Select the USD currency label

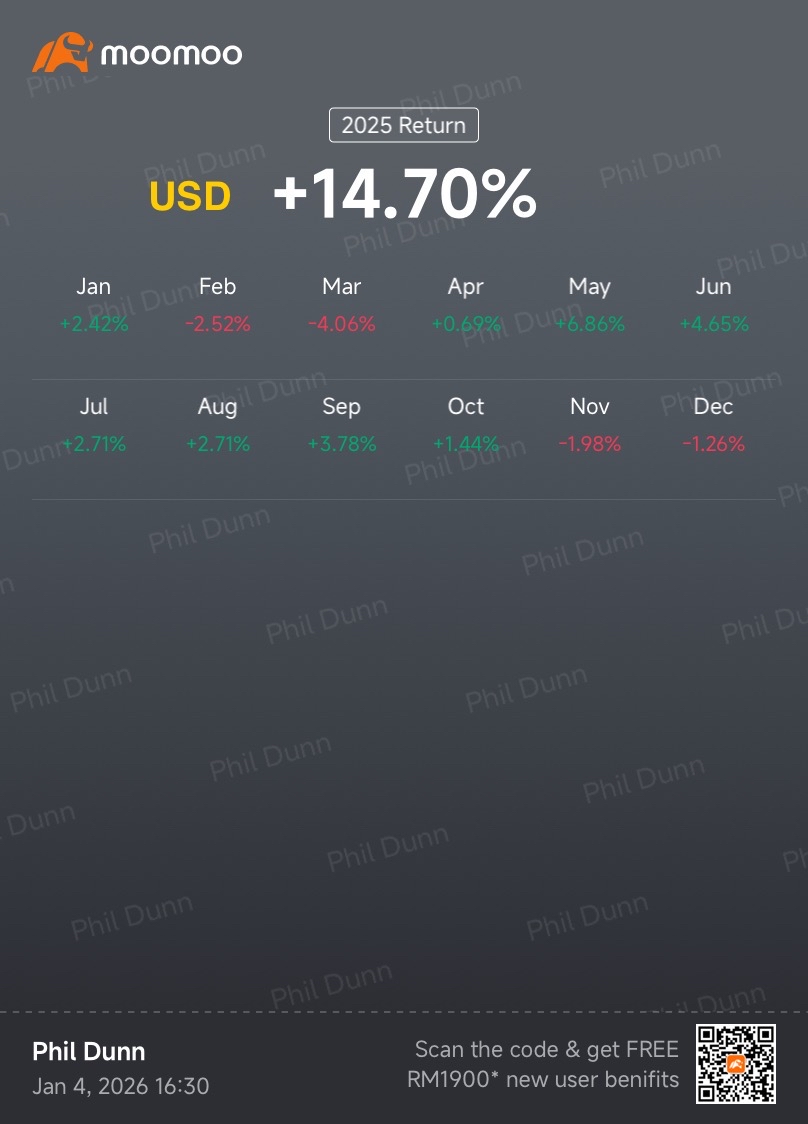(x=190, y=197)
